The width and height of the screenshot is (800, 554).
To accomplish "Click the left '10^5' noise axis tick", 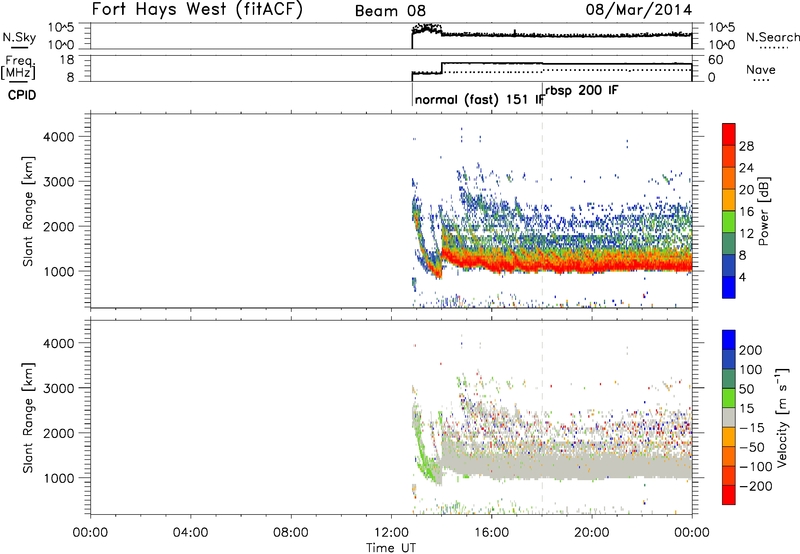I will pos(61,28).
